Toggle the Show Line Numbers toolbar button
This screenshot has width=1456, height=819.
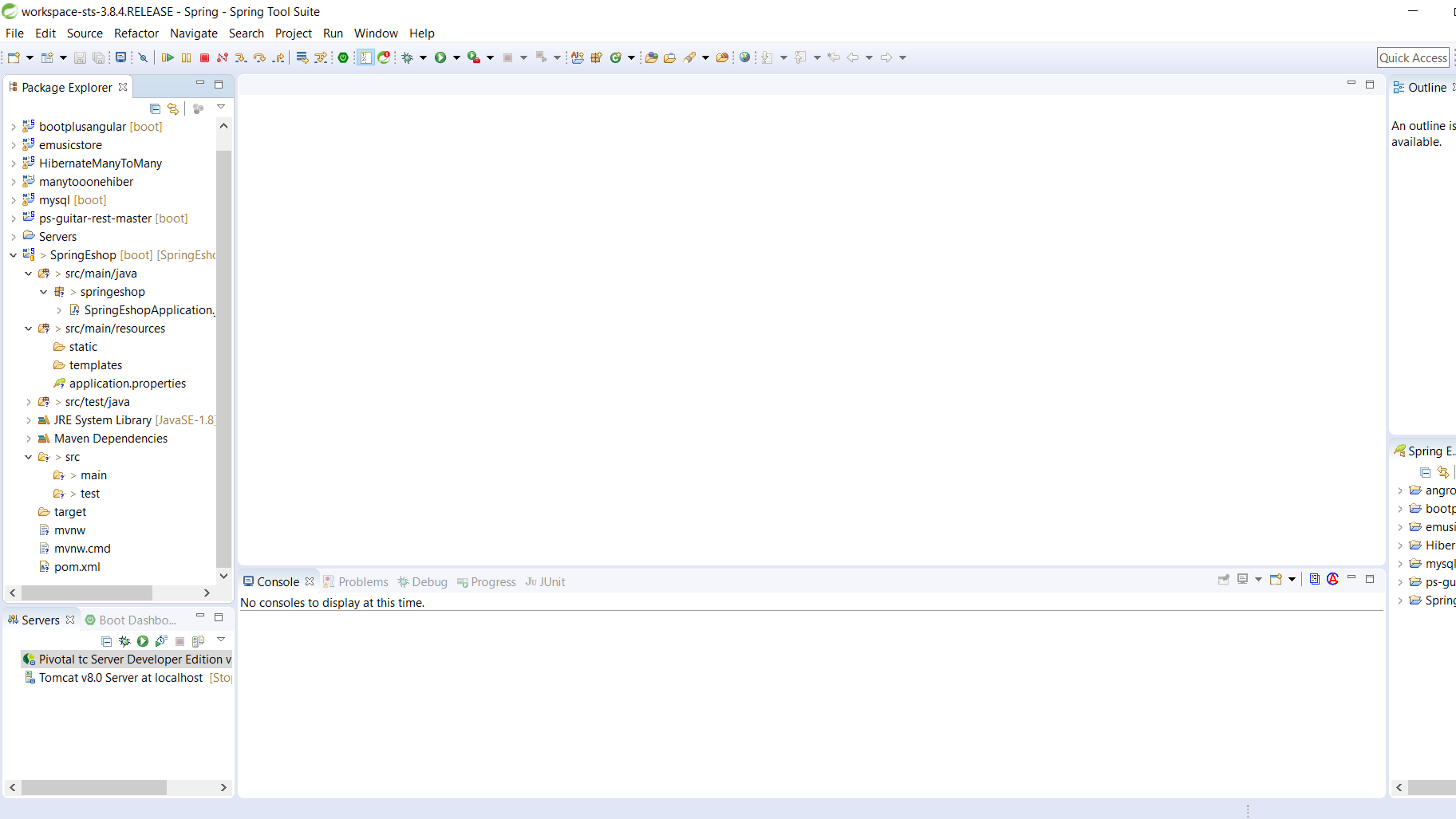coord(365,57)
